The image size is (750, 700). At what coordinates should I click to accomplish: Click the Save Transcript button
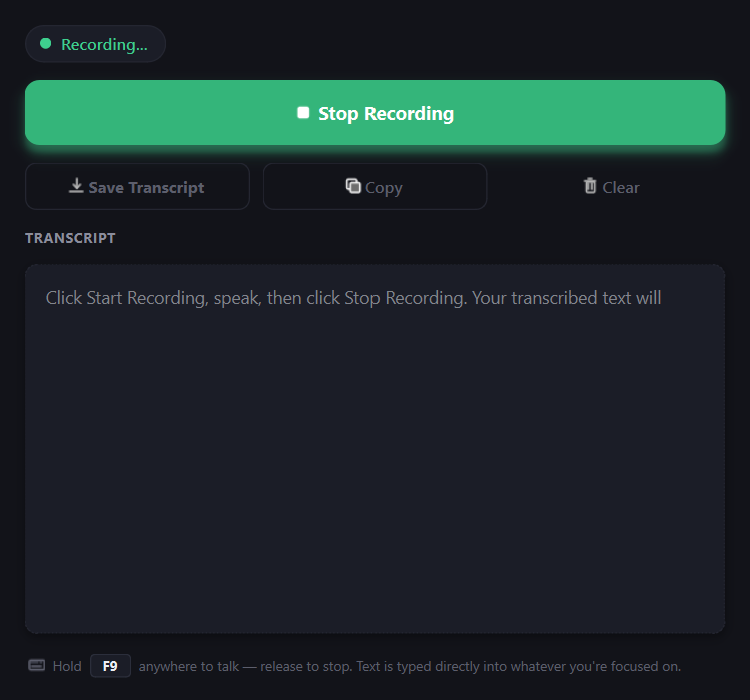137,187
